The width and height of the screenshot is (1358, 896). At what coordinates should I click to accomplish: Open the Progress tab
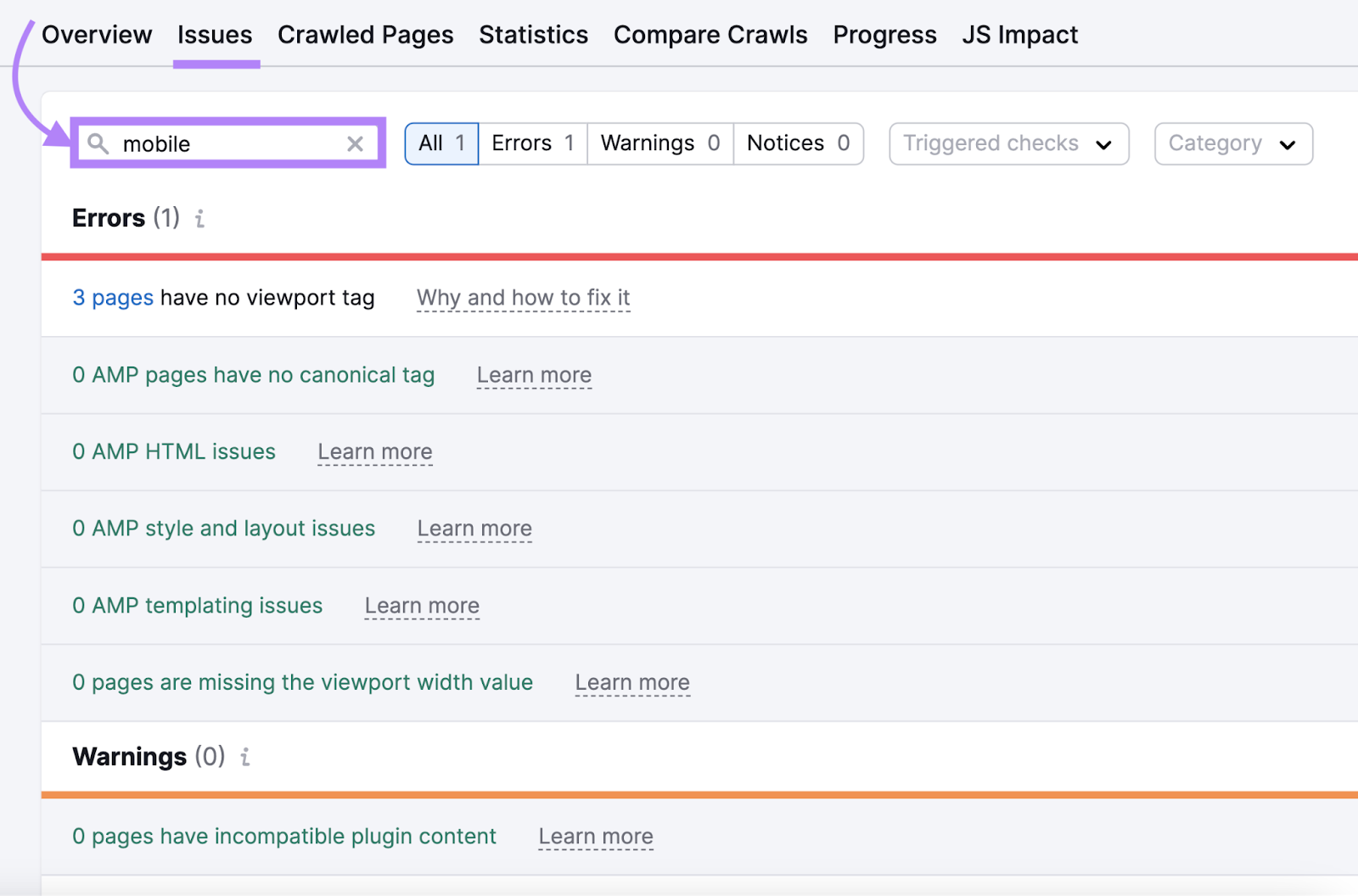(884, 35)
